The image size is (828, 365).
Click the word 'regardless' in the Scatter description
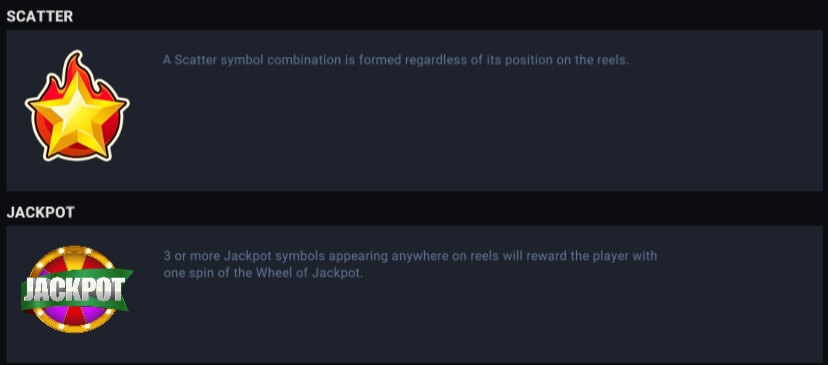[436, 60]
